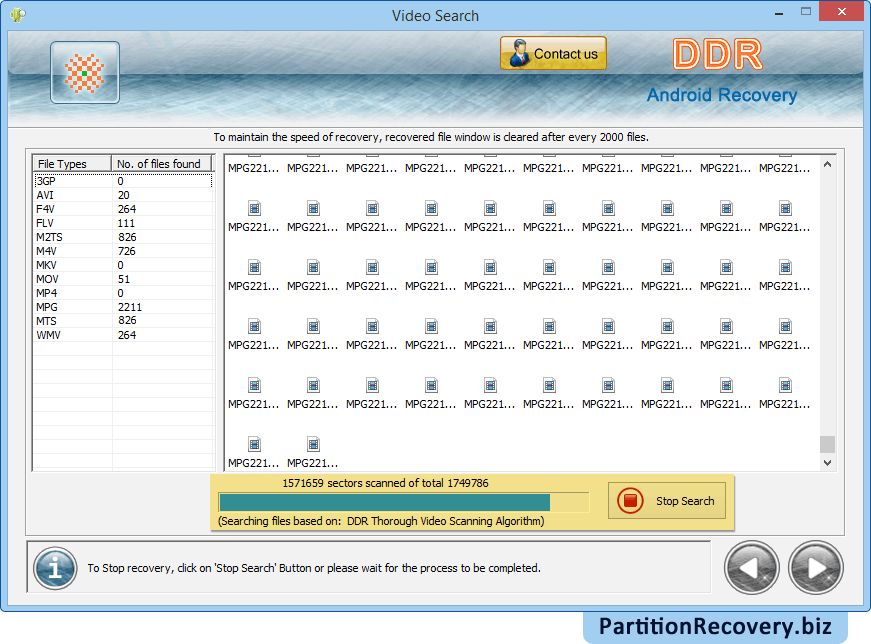This screenshot has width=871, height=644.
Task: Click the title bar application icon
Action: (17, 15)
